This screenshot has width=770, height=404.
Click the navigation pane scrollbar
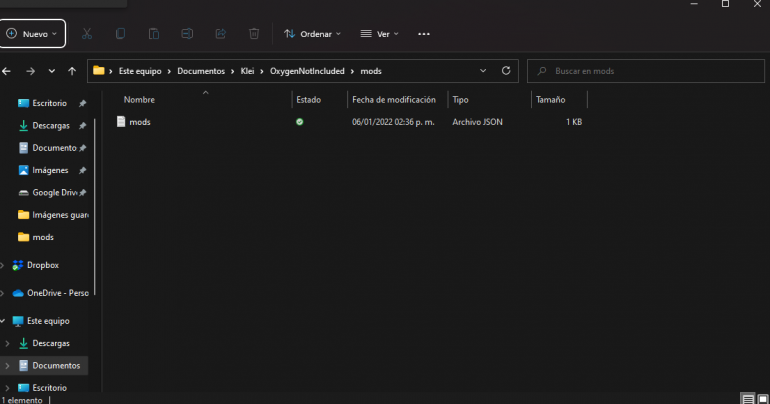pyautogui.click(x=94, y=206)
